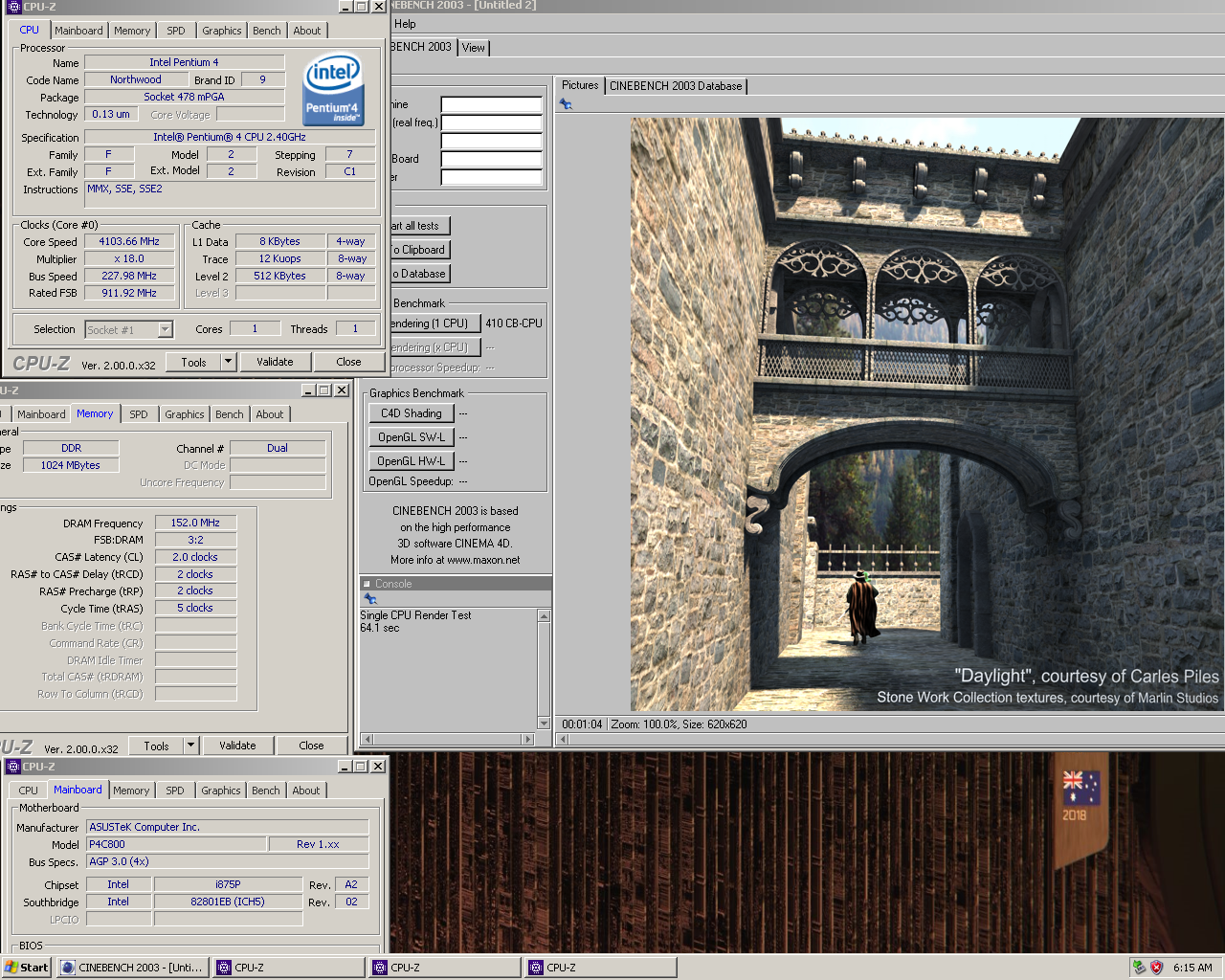Click the 6:15 AM clock

tap(1192, 968)
